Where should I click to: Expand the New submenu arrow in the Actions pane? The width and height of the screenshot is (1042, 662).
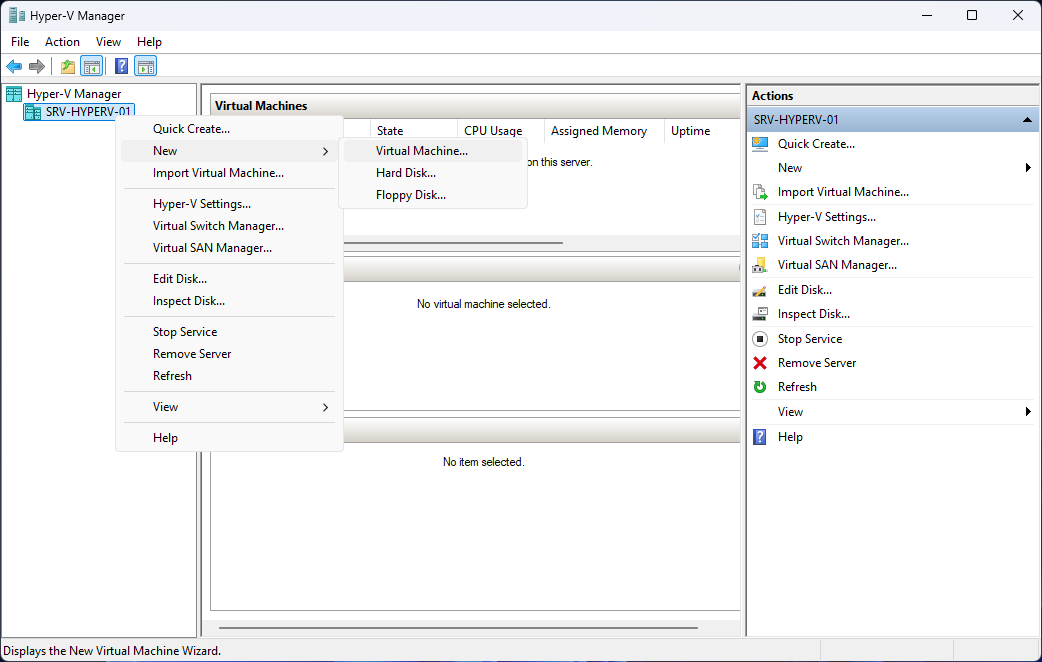pyautogui.click(x=1028, y=168)
